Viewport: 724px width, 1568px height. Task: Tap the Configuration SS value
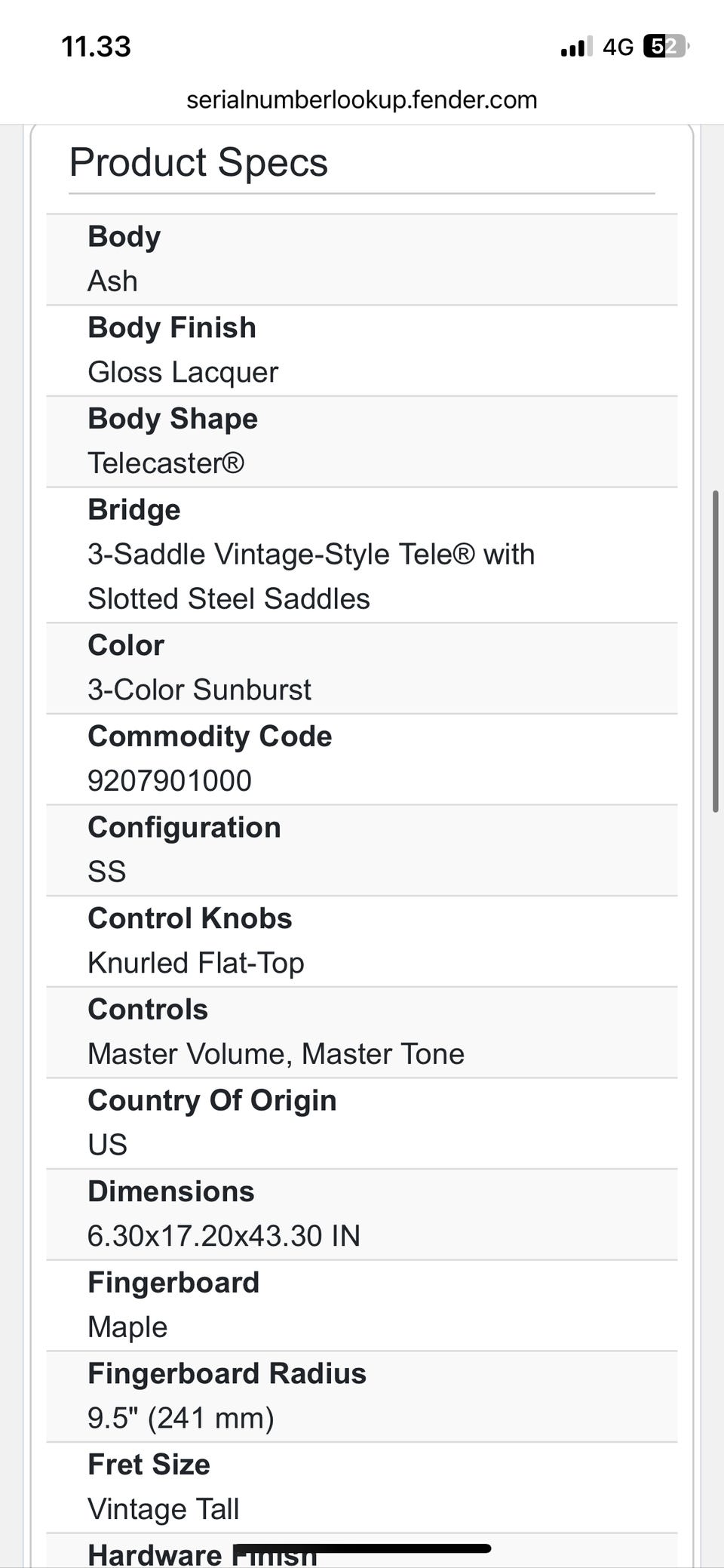[107, 872]
